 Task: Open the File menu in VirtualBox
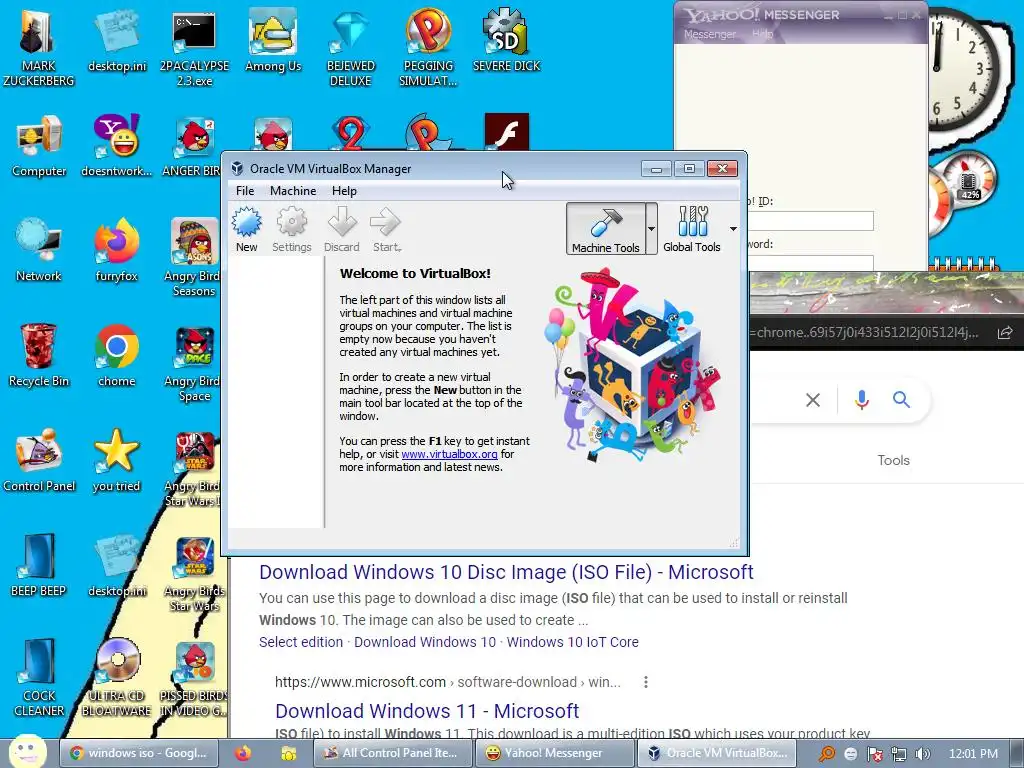click(245, 191)
